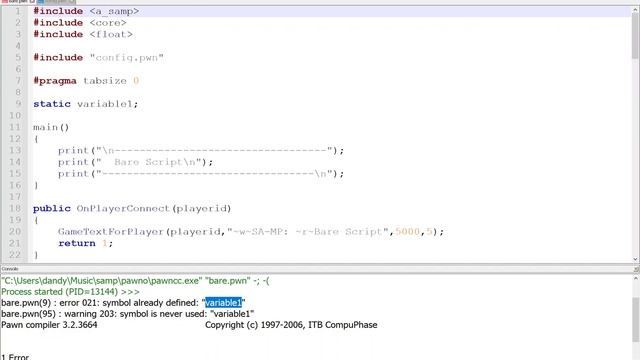Image resolution: width=640 pixels, height=360 pixels.
Task: Click the "return" keyword on line 21
Action: pyautogui.click(x=77, y=243)
